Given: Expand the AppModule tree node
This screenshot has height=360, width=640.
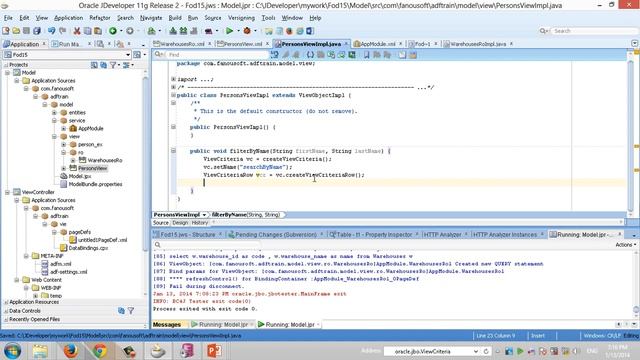Looking at the screenshot, I should point(64,129).
